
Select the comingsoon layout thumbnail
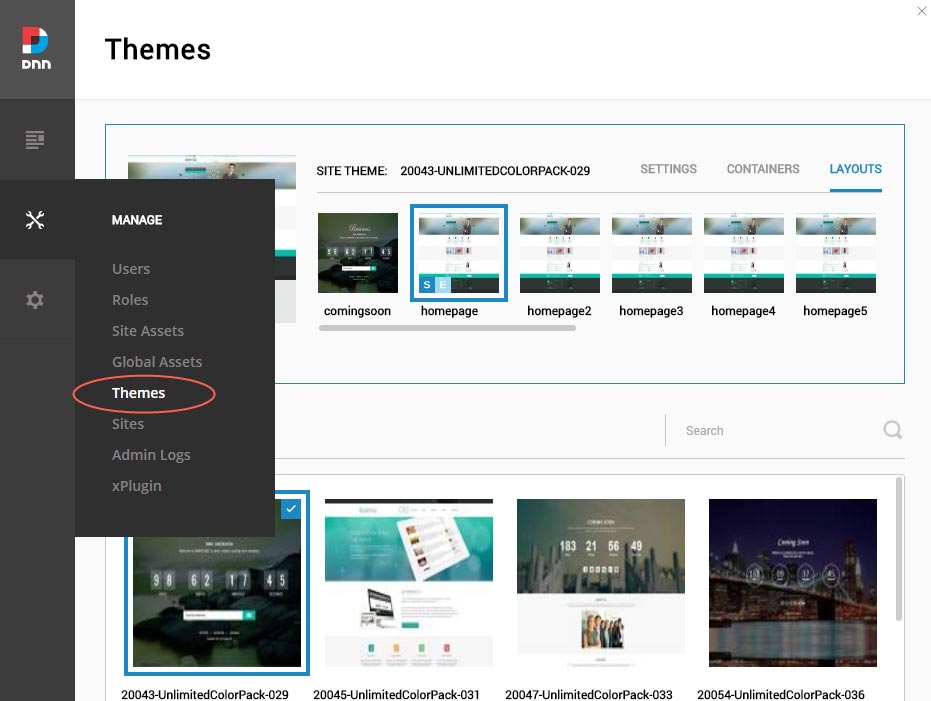(357, 253)
